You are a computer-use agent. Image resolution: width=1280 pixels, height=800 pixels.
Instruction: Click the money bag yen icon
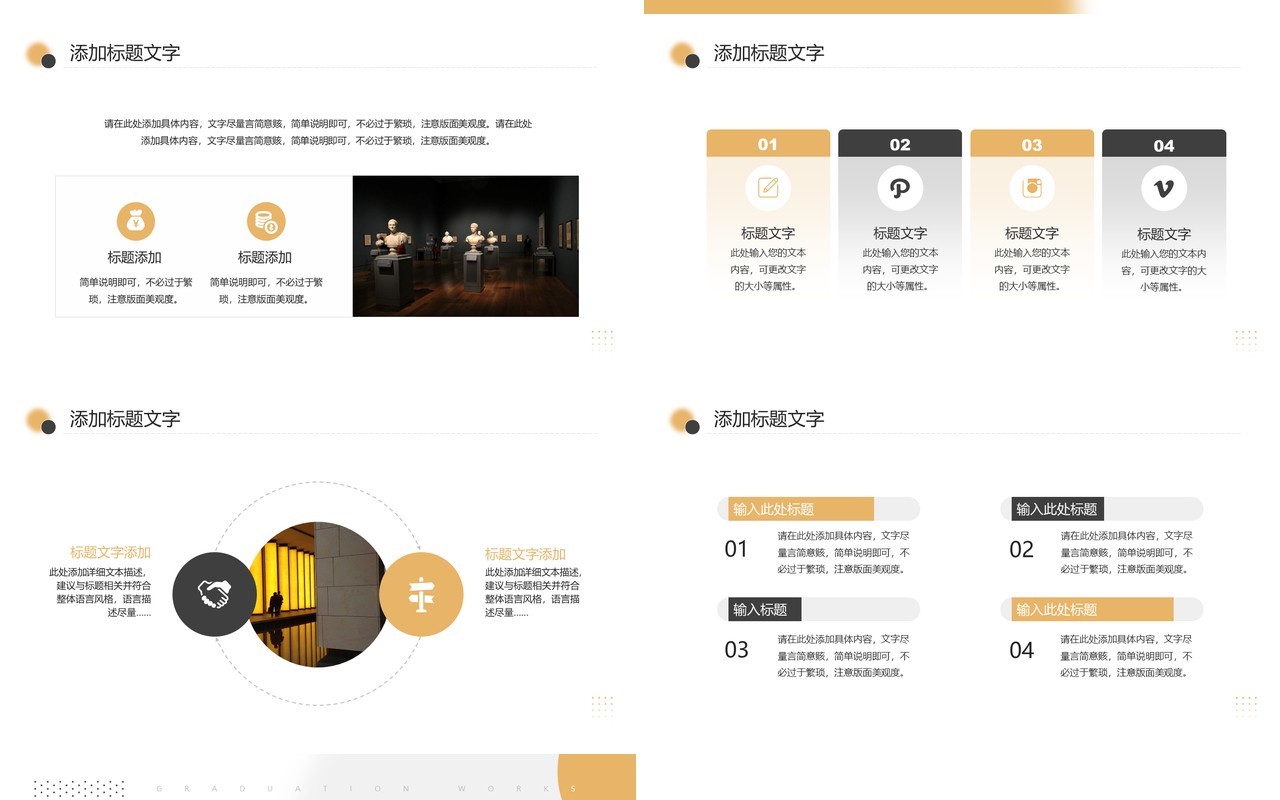pos(136,221)
